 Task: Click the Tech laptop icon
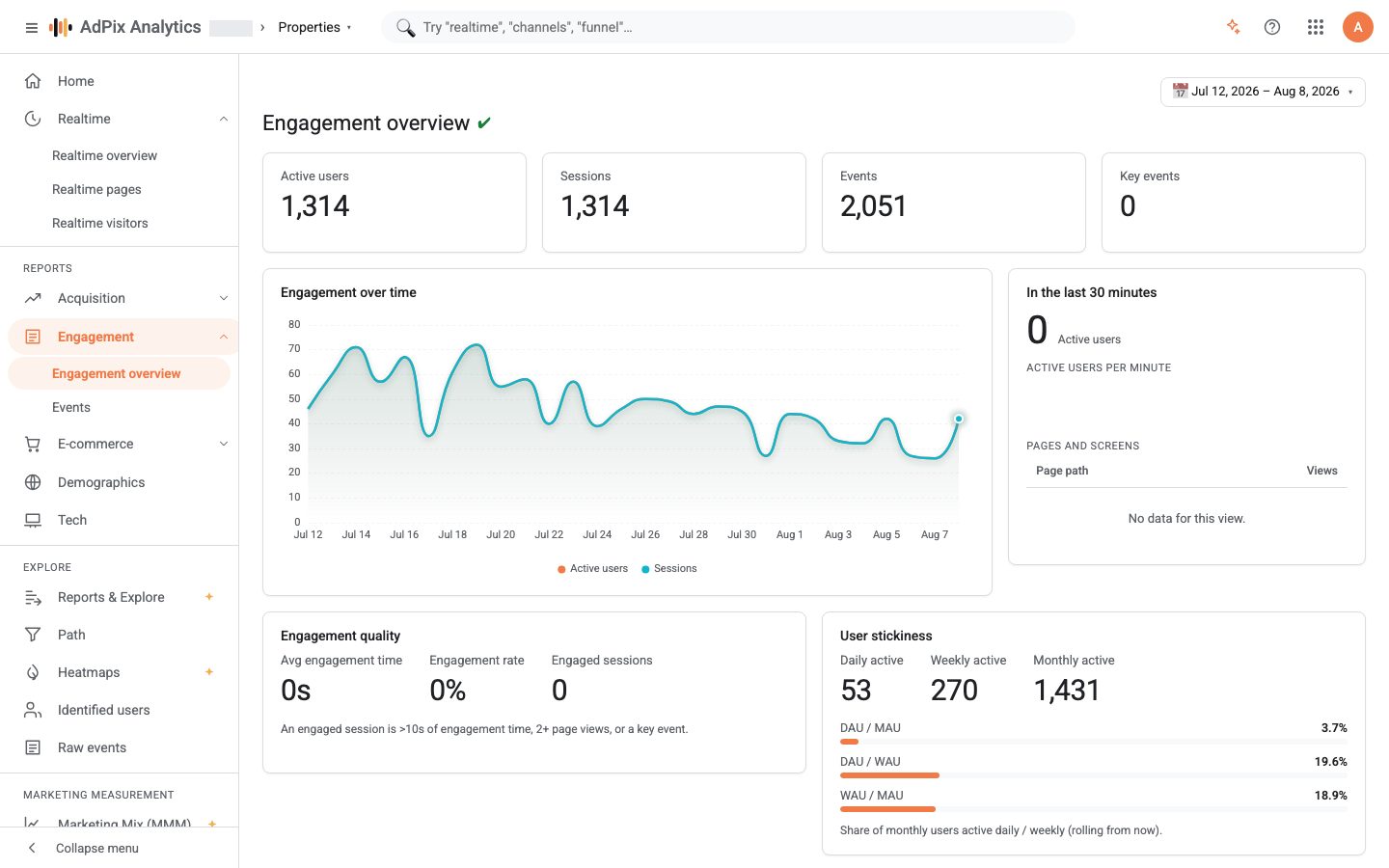click(33, 520)
